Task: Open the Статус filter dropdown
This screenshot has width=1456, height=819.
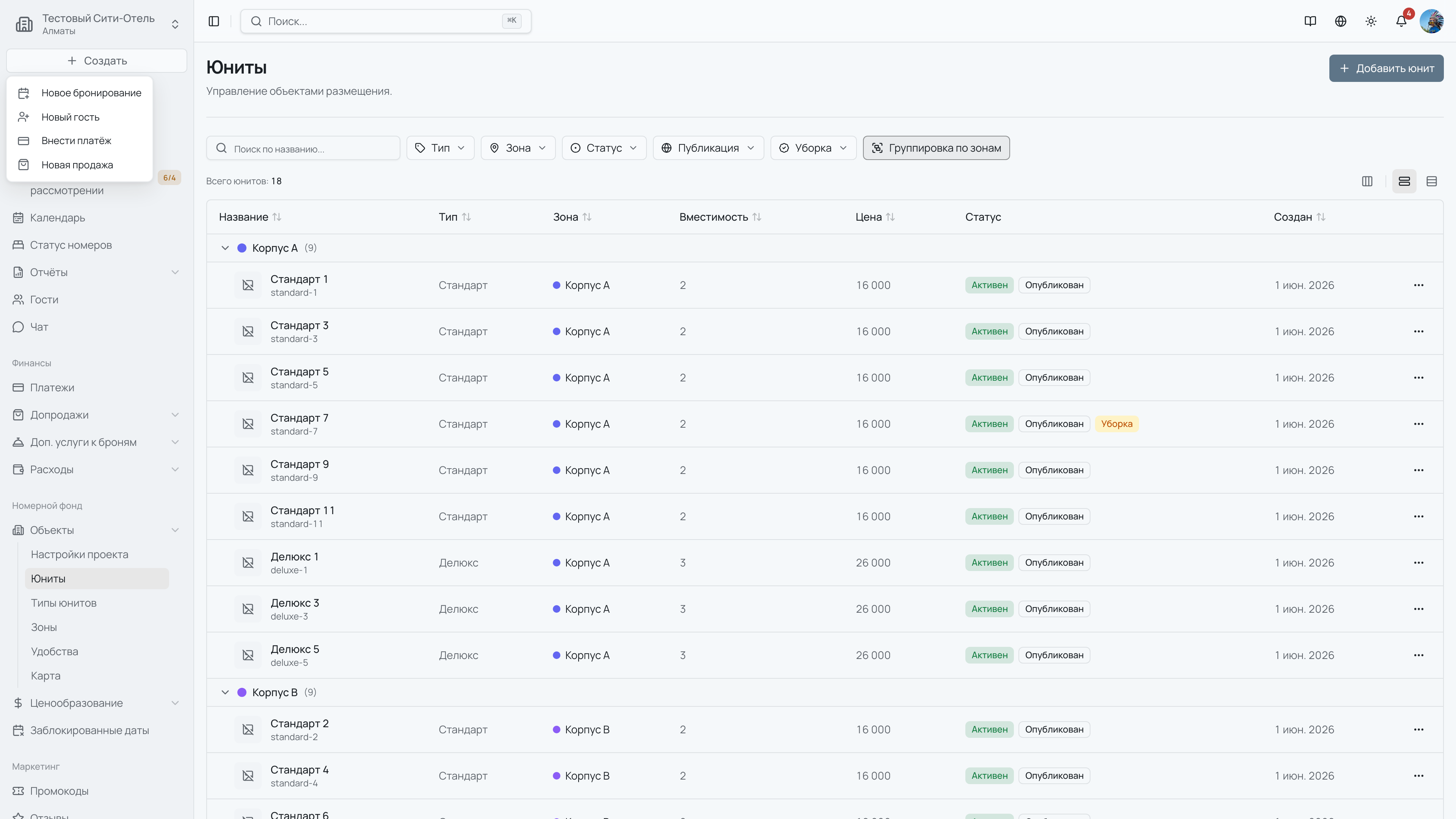Action: point(604,147)
